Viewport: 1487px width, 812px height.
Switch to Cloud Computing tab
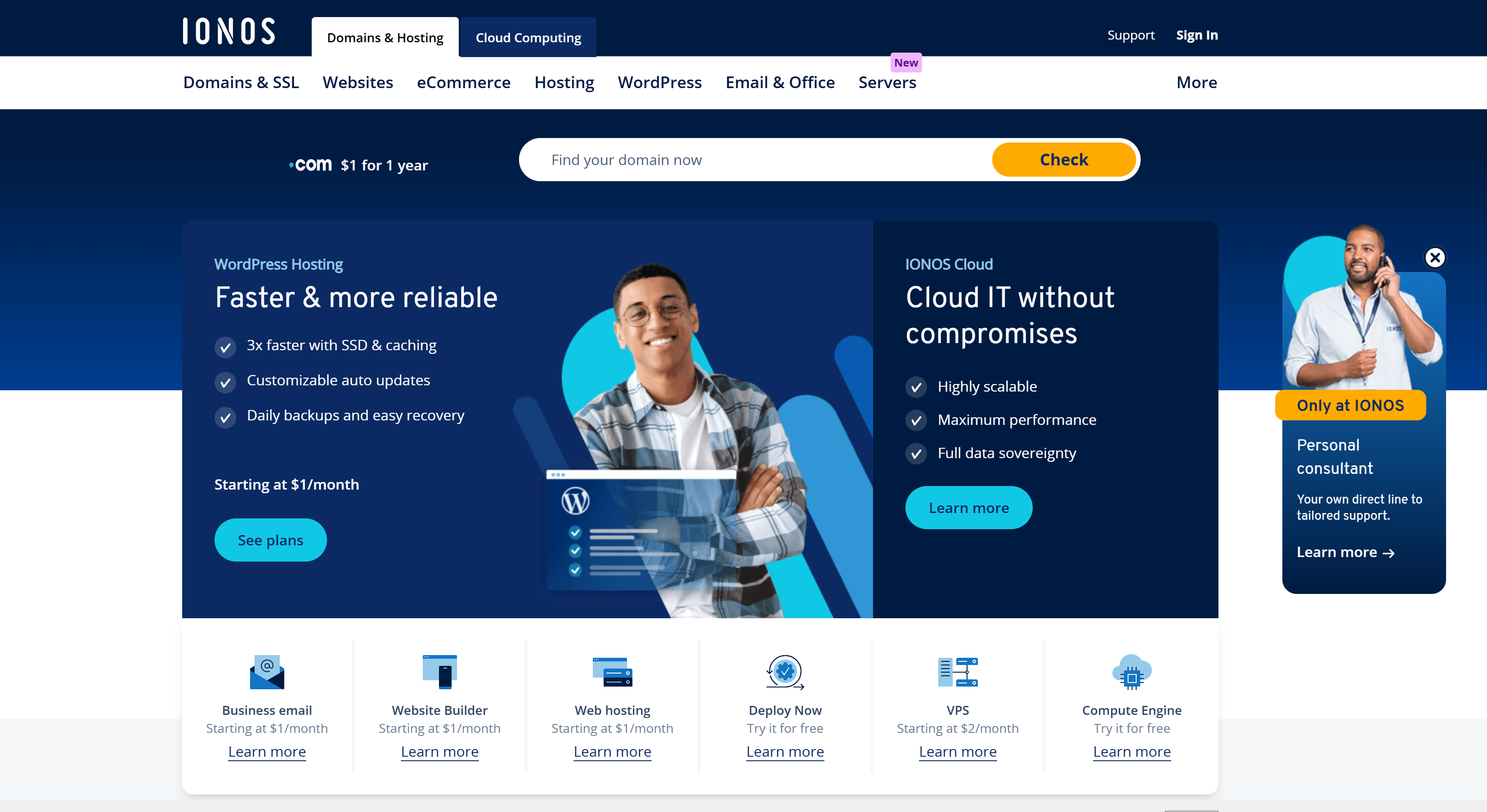(x=528, y=37)
